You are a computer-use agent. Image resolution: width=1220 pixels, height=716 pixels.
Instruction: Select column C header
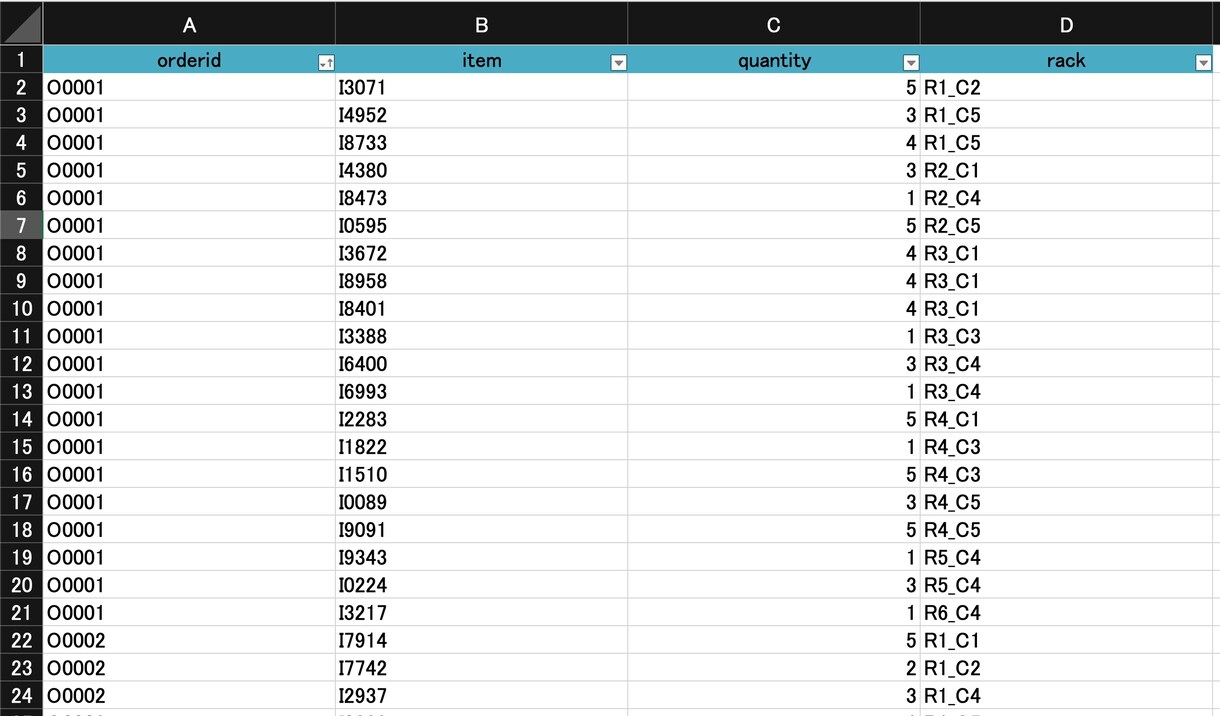click(774, 24)
